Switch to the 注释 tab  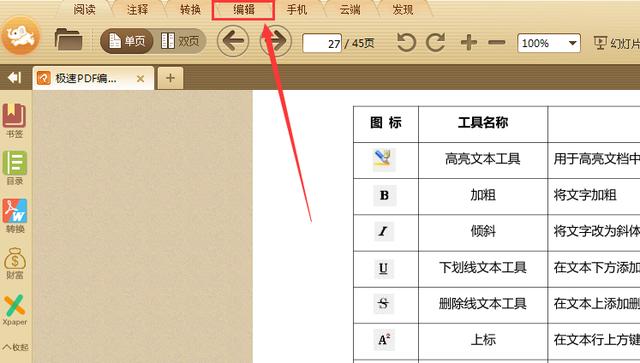pos(137,9)
